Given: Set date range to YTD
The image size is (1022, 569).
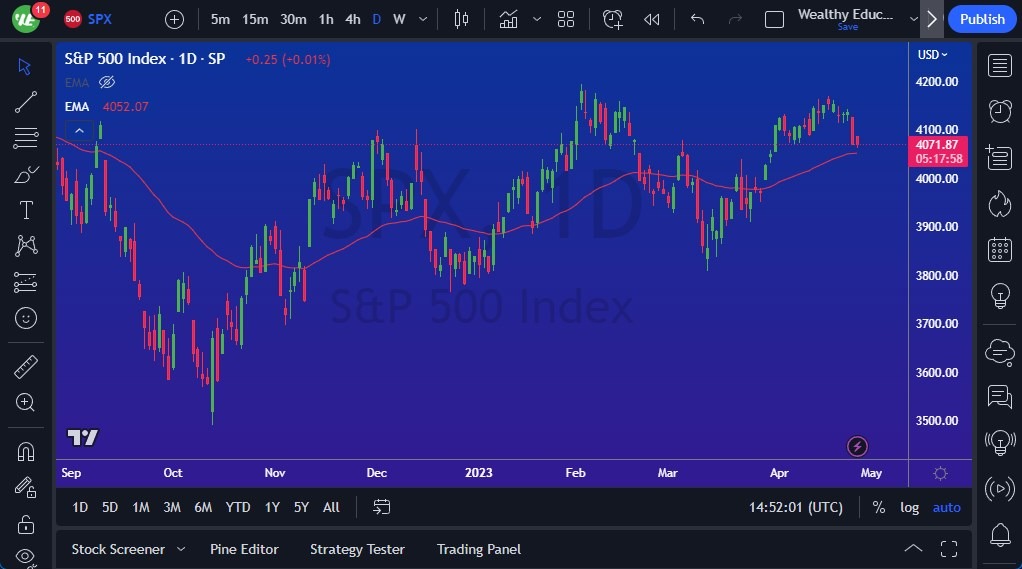Looking at the screenshot, I should point(237,507).
